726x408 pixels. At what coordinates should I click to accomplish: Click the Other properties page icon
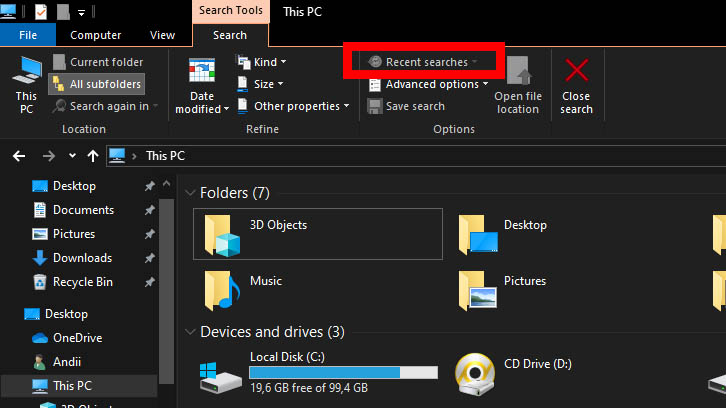pos(243,106)
